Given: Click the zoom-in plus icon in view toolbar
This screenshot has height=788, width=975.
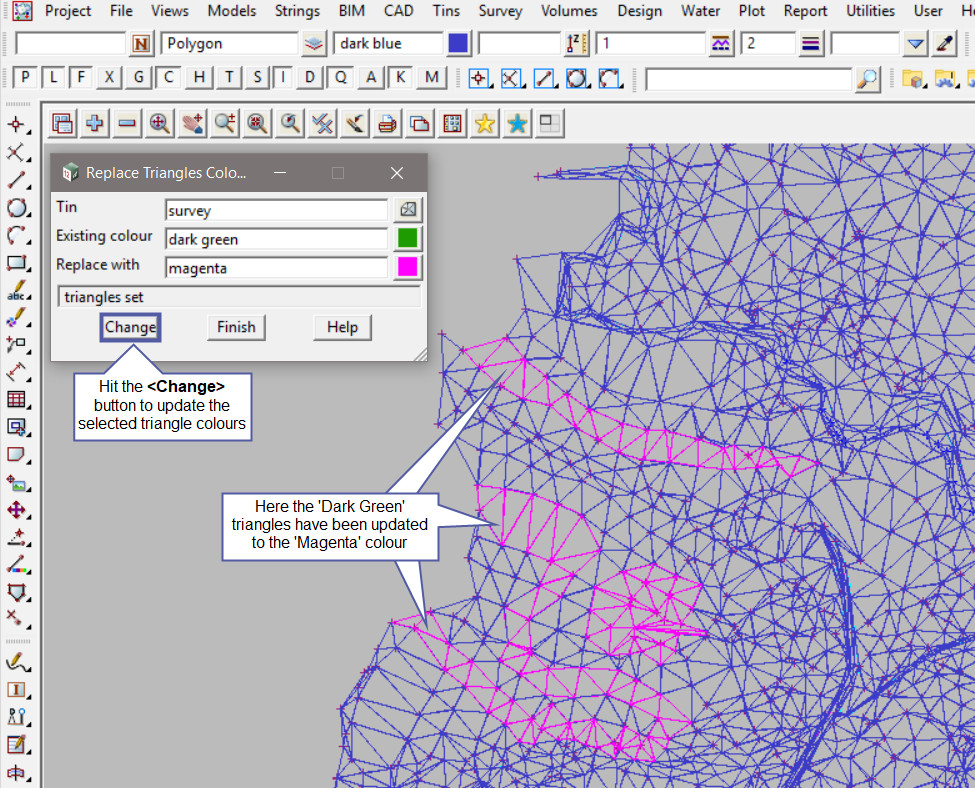Looking at the screenshot, I should tap(95, 123).
